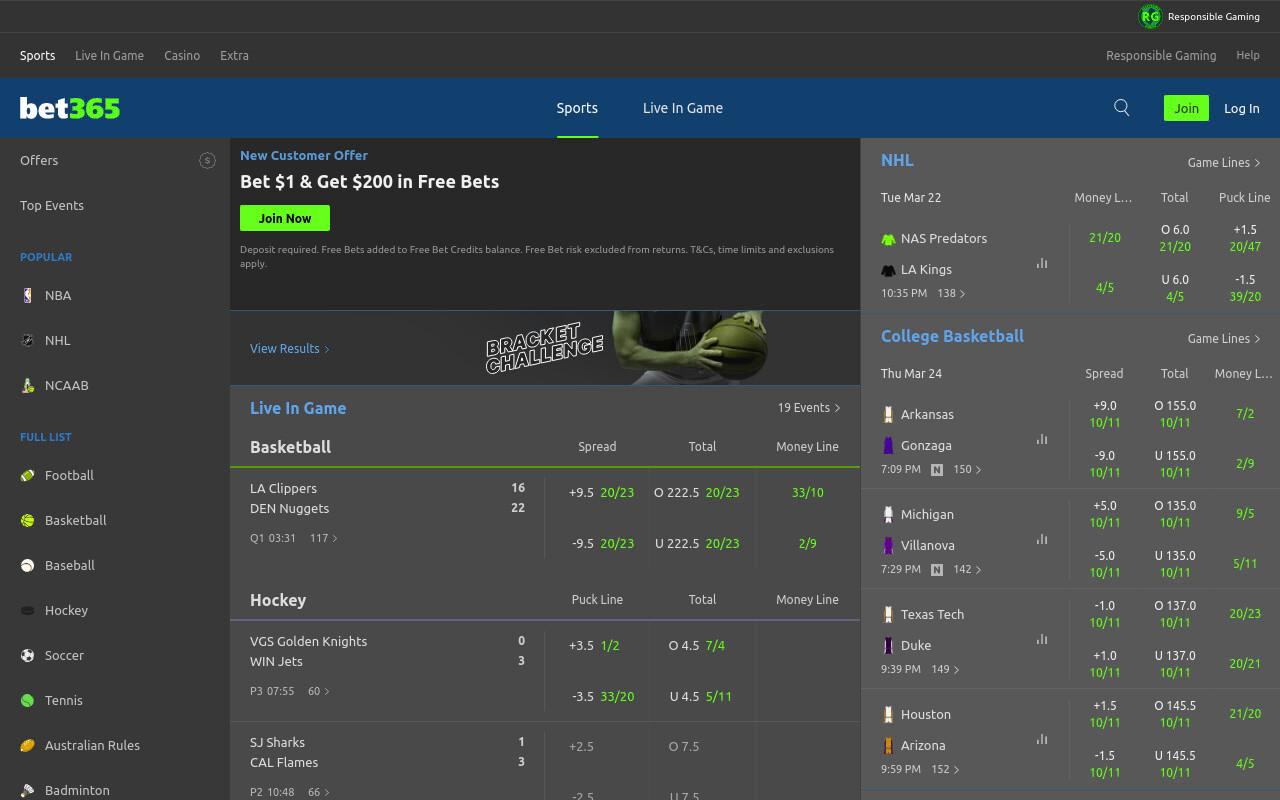
Task: Click Log In
Action: [x=1242, y=108]
